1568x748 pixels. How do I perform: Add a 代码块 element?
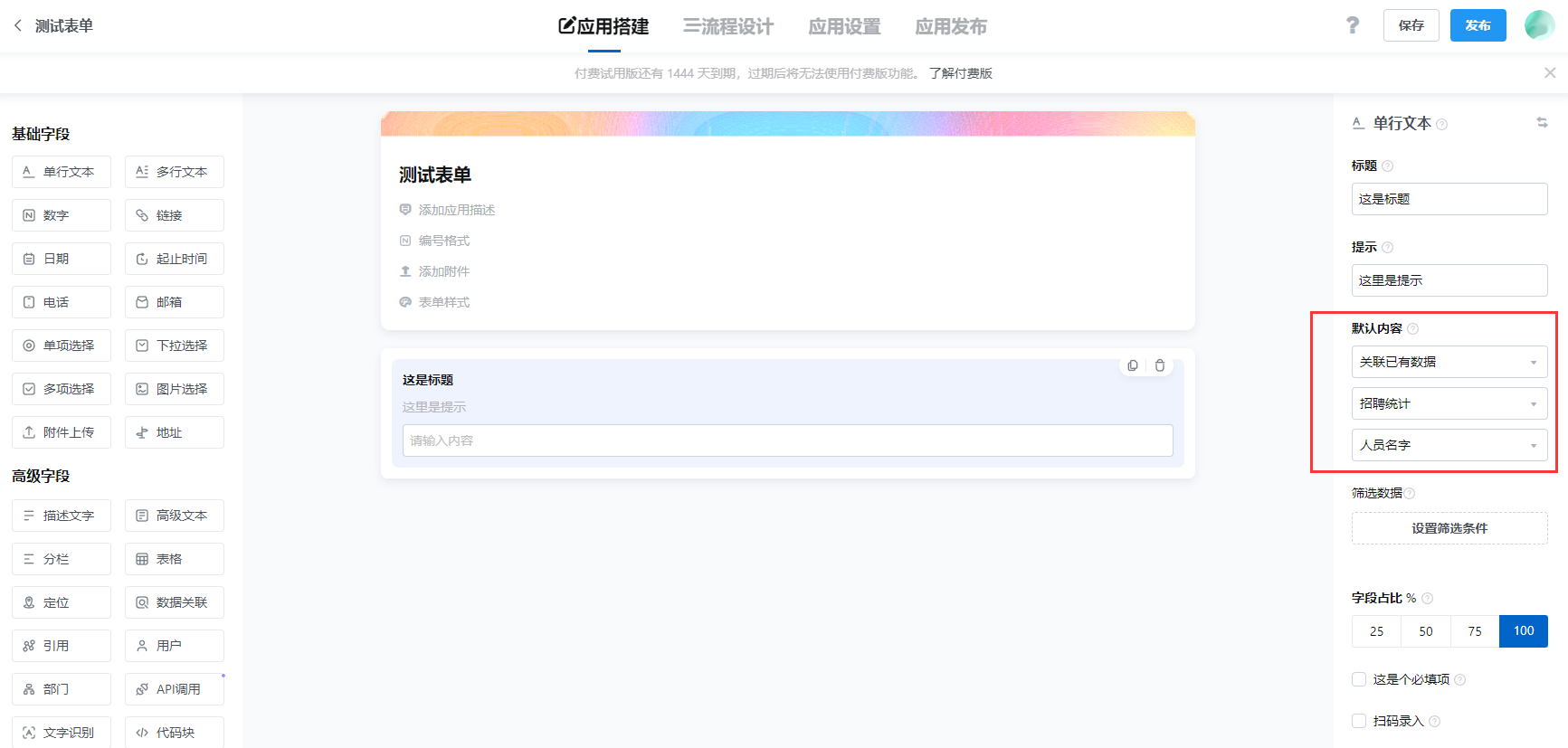(x=175, y=733)
